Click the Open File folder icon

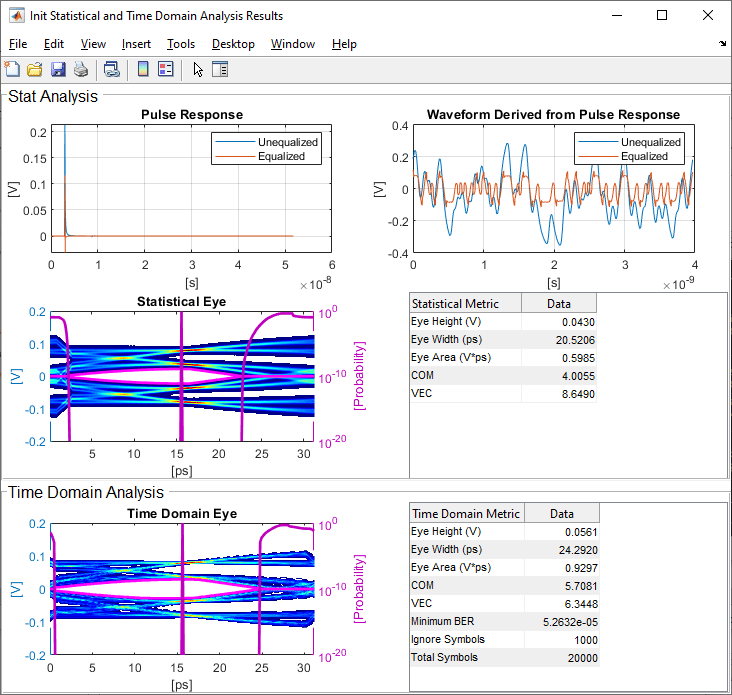pos(35,69)
